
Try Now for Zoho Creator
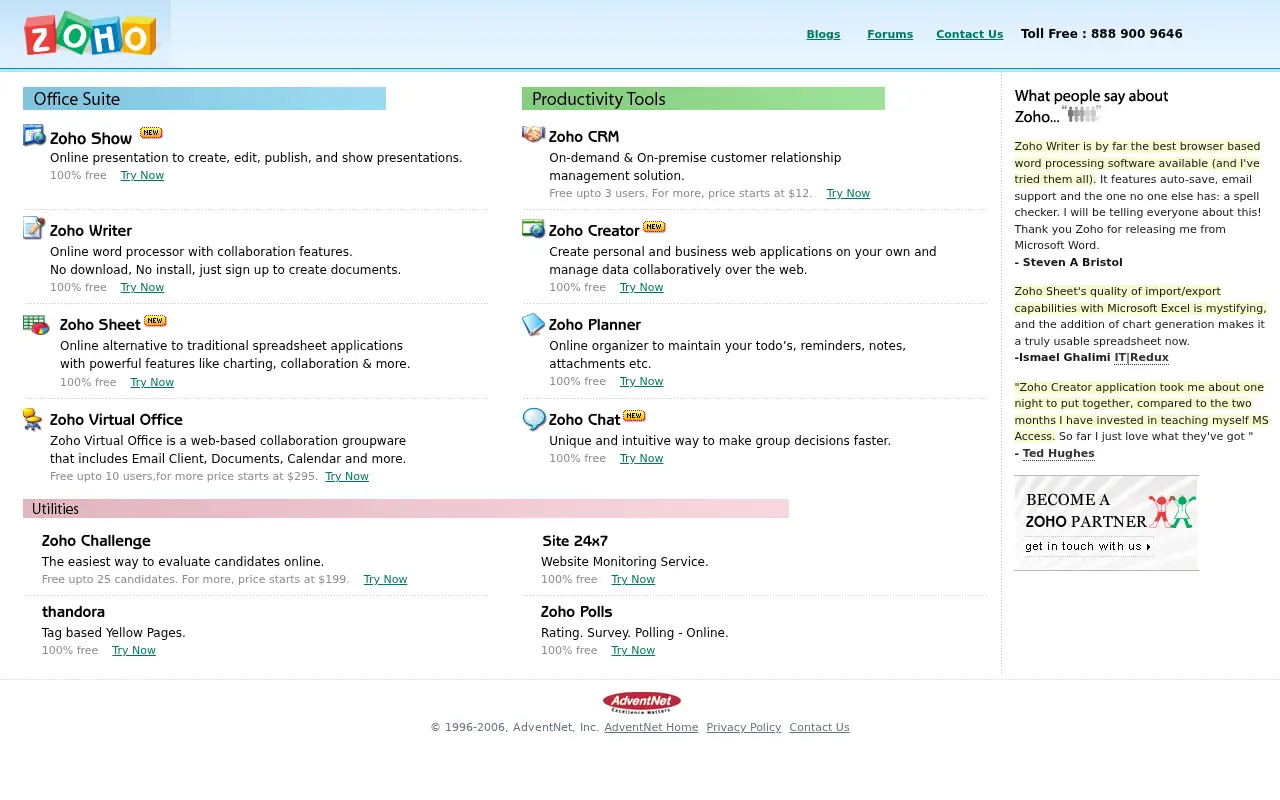641,288
